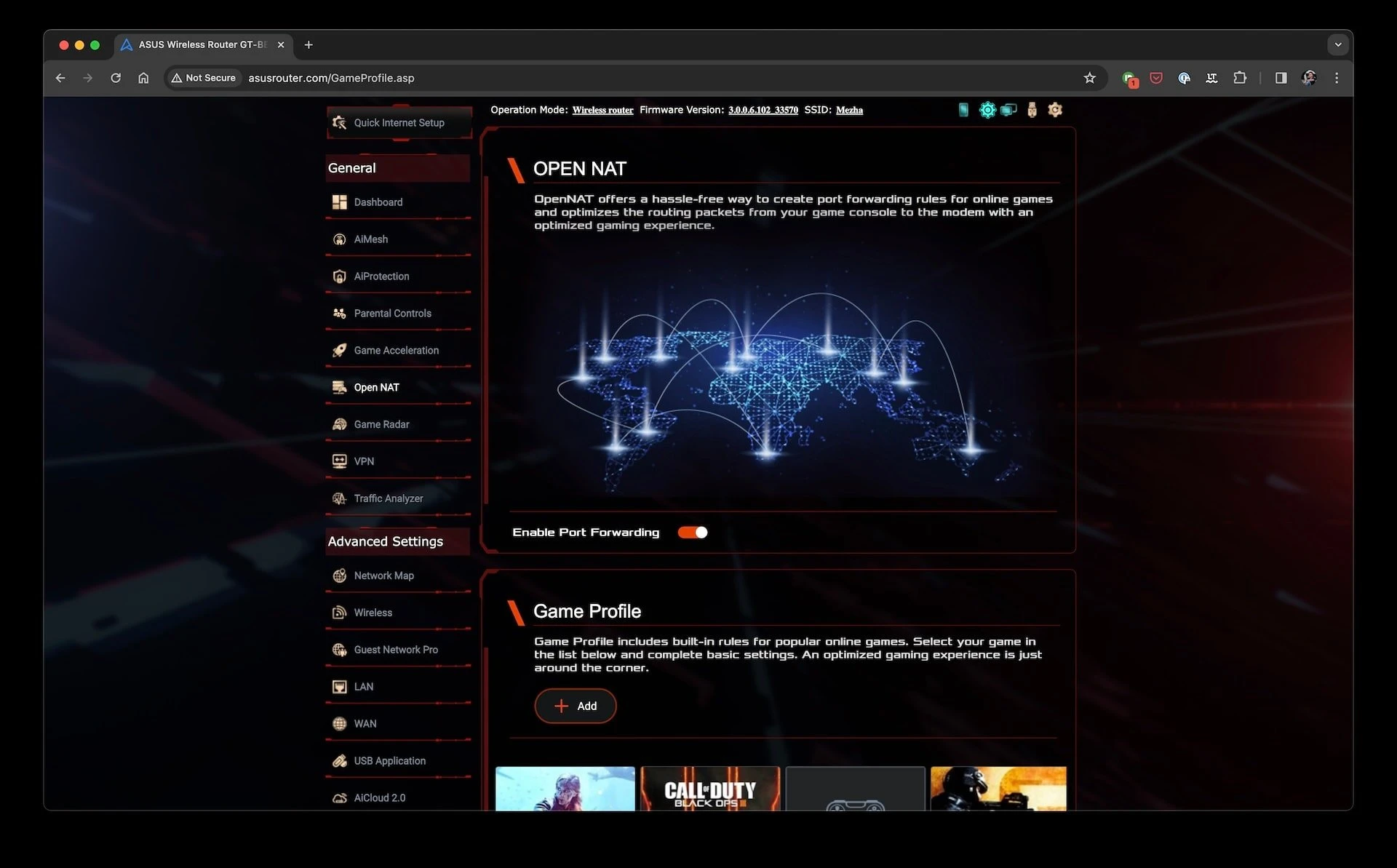
Task: Open the LanguageTool extension icon
Action: pos(1211,78)
